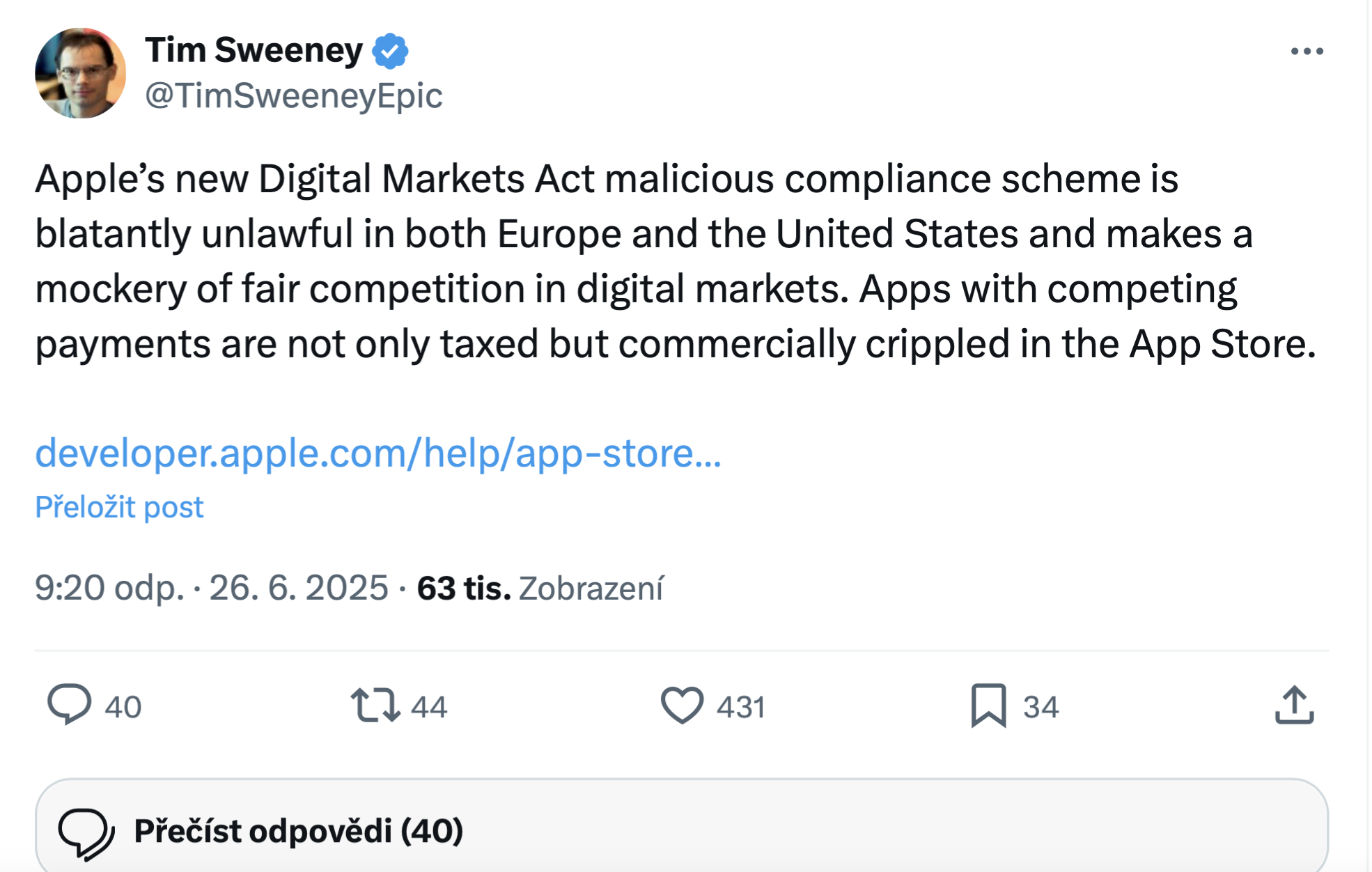Click the 431 likes count
1372x872 pixels.
point(741,707)
